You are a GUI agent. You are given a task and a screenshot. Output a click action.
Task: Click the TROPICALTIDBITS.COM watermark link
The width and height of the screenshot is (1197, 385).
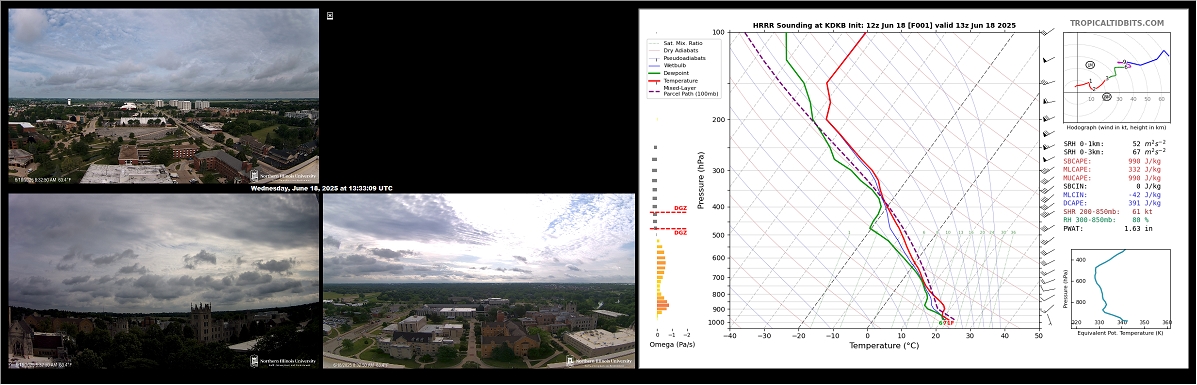coord(1117,24)
